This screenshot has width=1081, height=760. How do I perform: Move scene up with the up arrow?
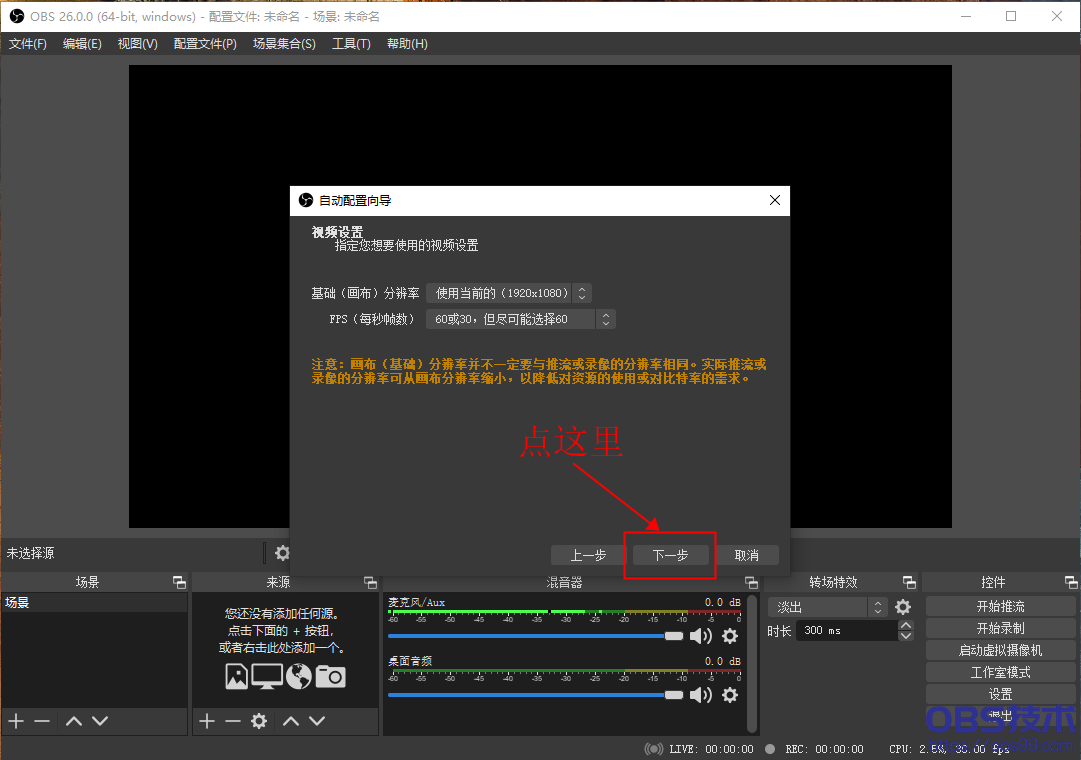tap(74, 721)
